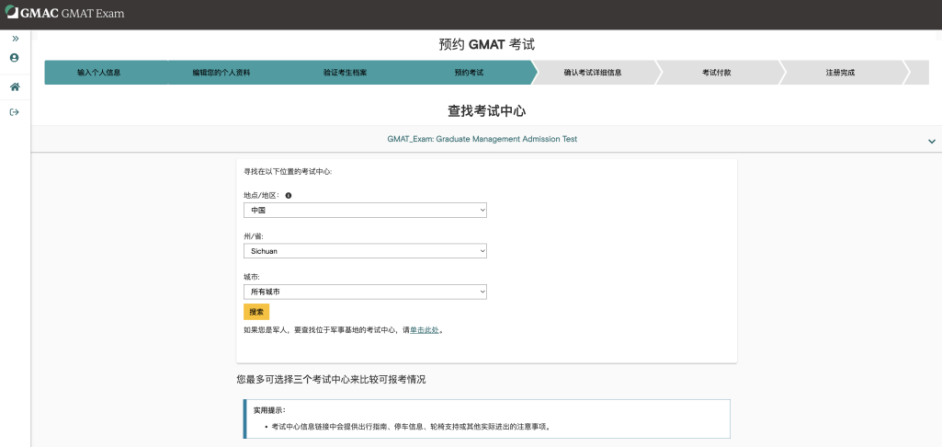
Task: Click the 城市 field label
Action: pos(251,277)
